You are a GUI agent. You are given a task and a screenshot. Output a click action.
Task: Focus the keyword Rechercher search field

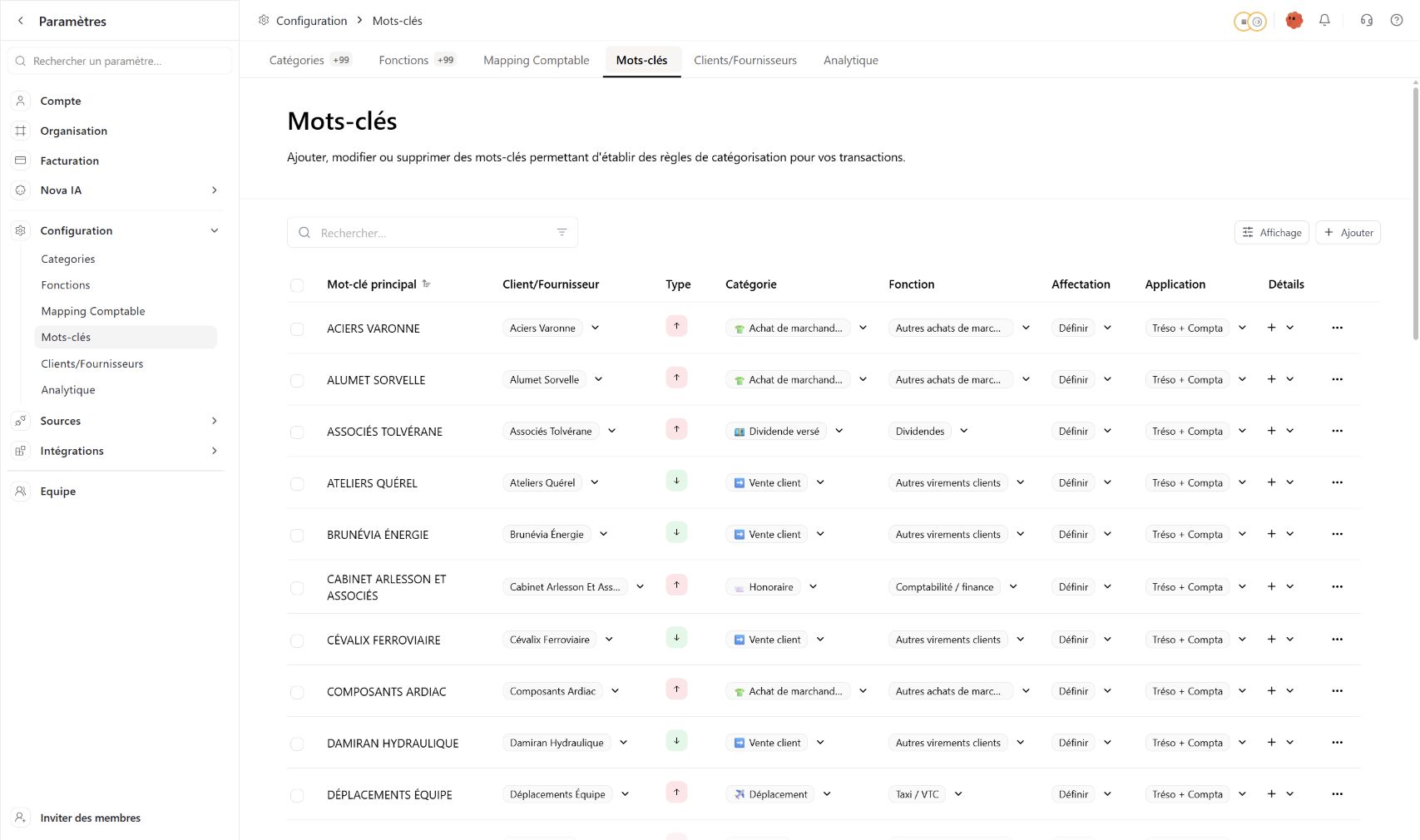[x=433, y=233]
